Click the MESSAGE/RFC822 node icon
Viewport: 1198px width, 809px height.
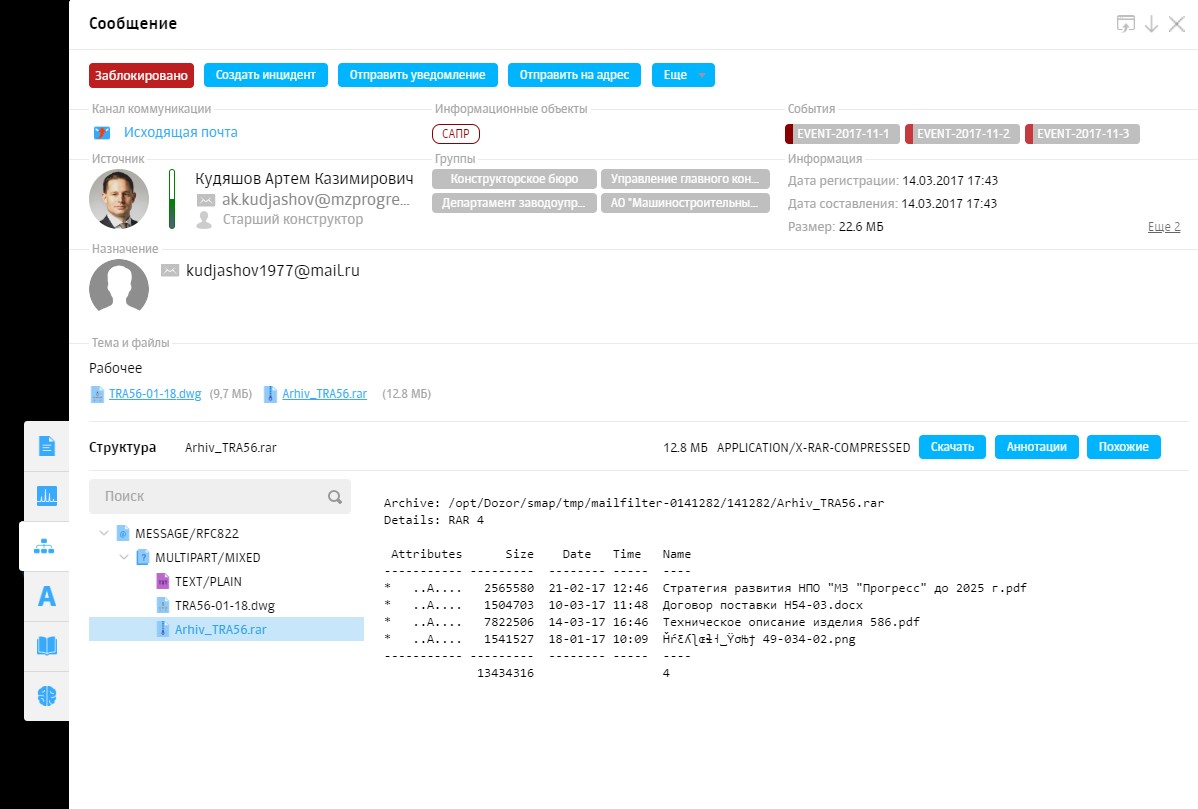coord(123,533)
